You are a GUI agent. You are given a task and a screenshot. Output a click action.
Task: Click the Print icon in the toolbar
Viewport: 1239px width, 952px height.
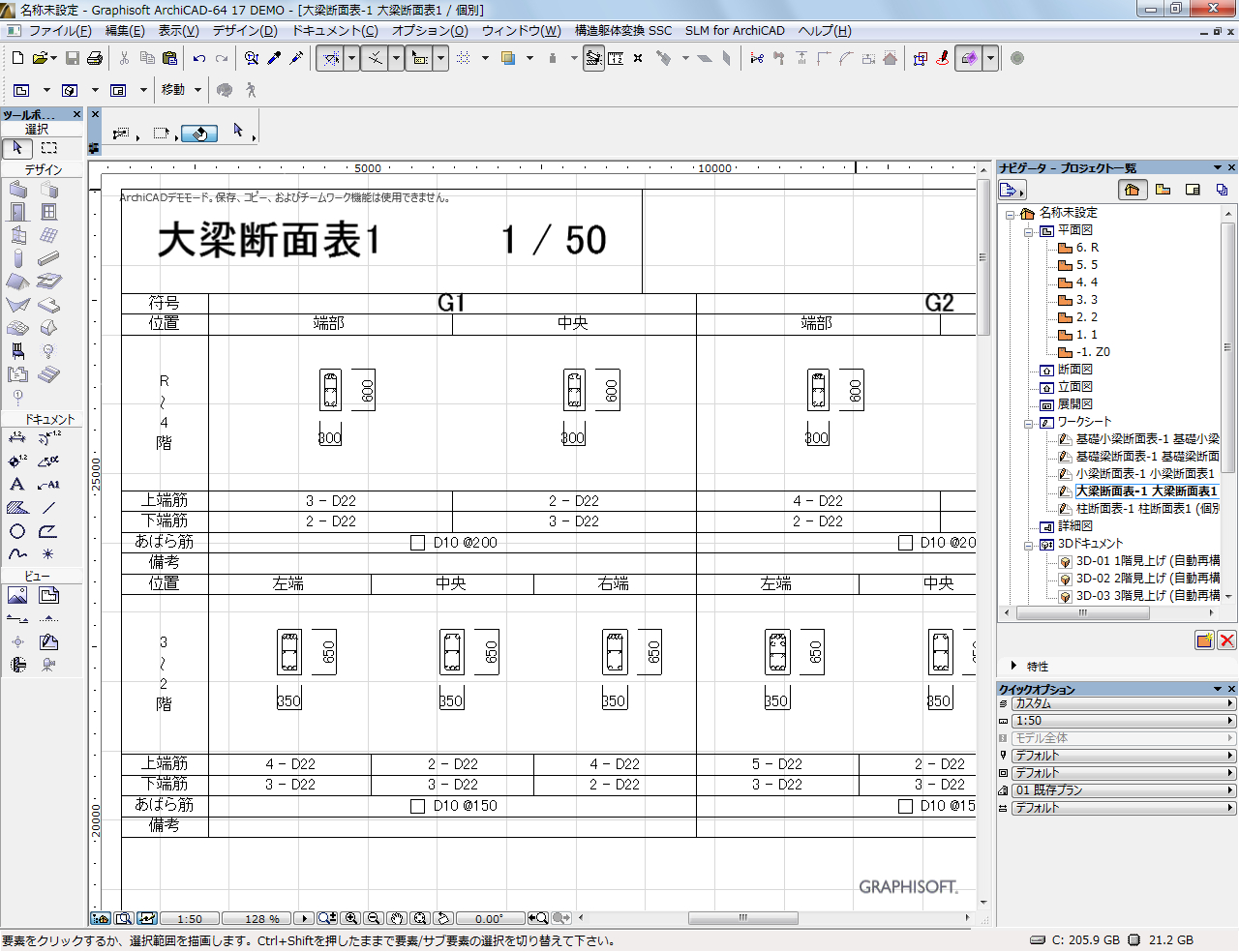tap(95, 58)
